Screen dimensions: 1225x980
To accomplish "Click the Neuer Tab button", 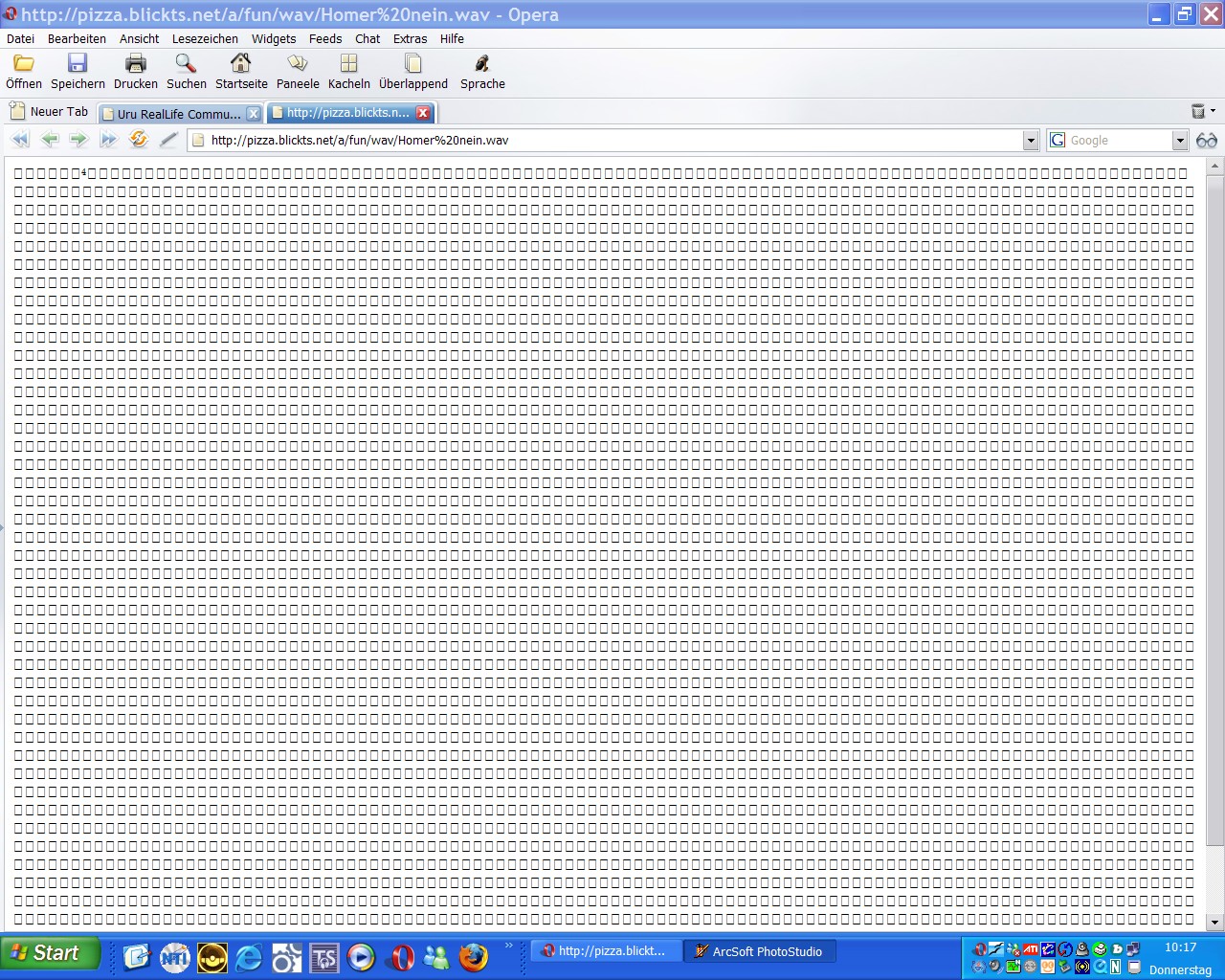I will pos(49,112).
